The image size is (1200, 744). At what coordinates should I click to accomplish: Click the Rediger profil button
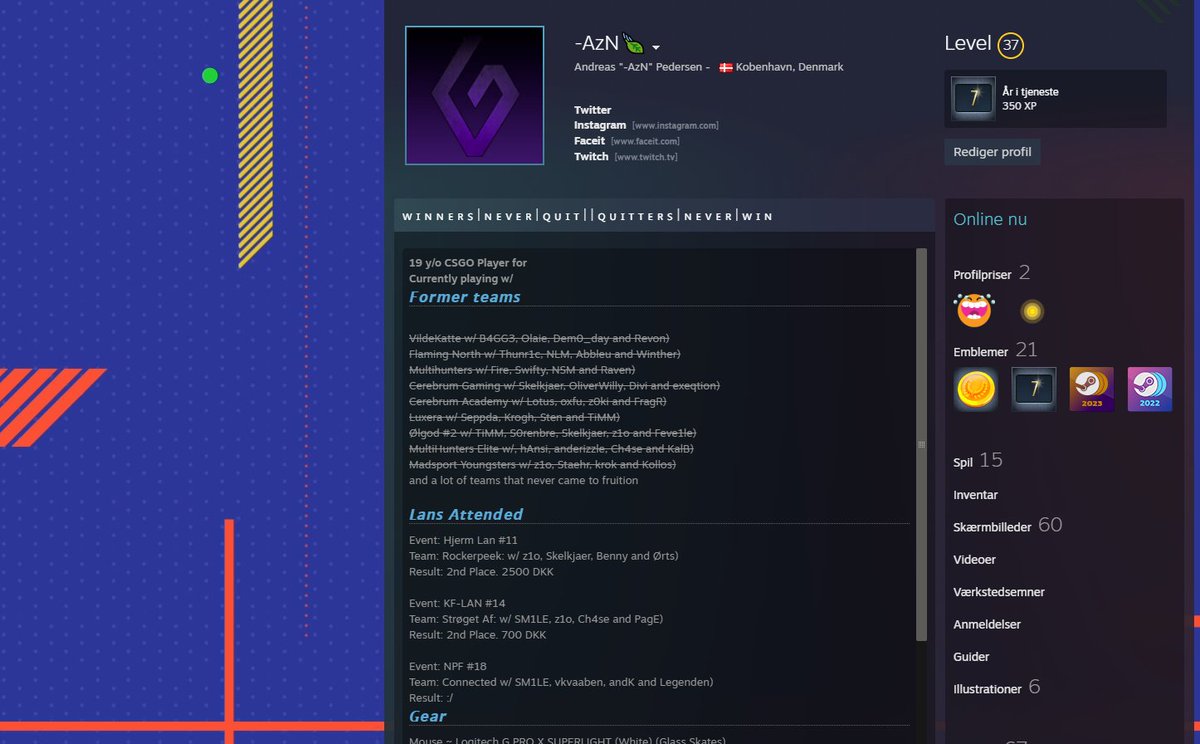coord(992,152)
